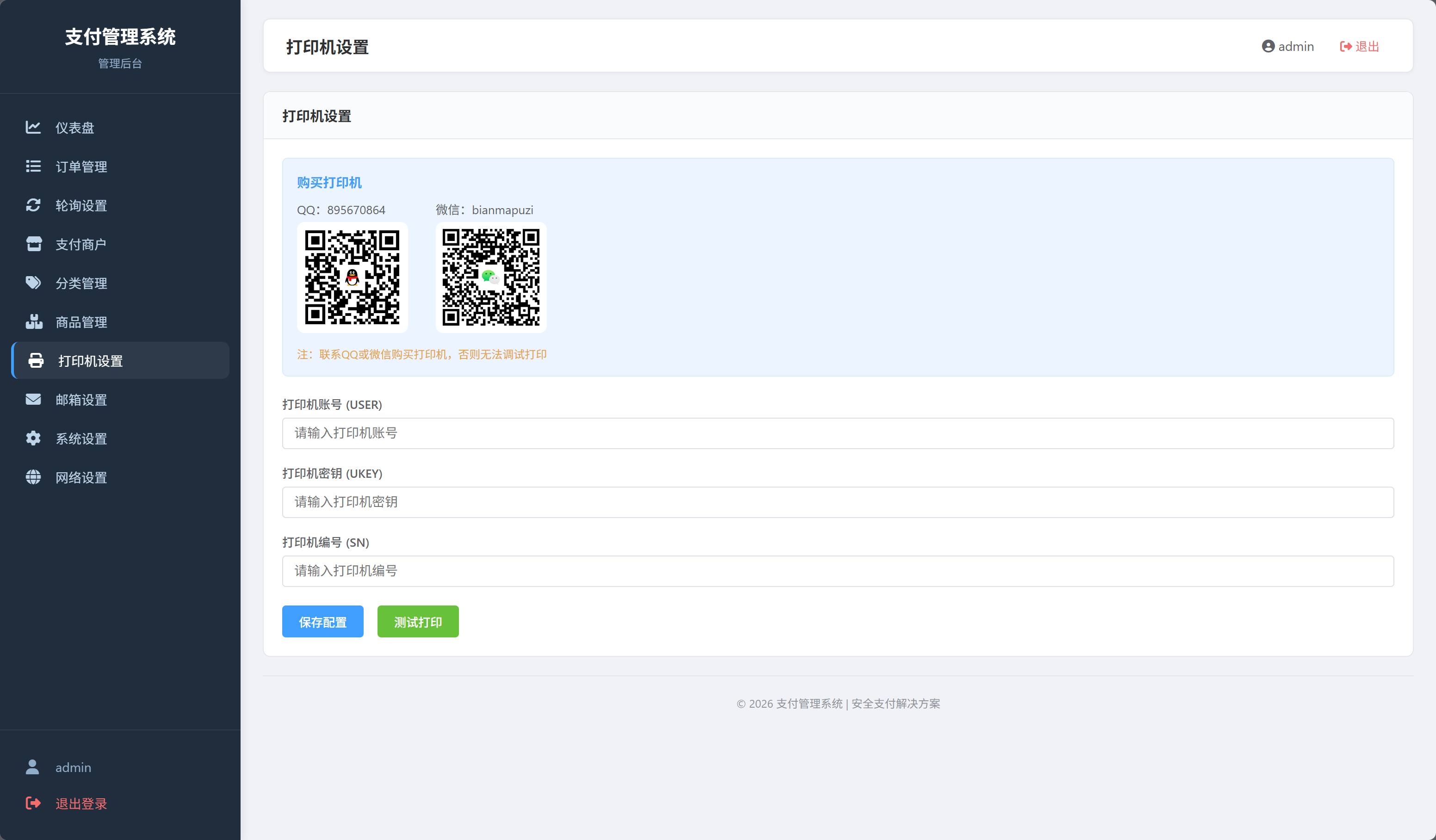Click the 保存配置 button
Viewport: 1436px width, 840px height.
[322, 621]
